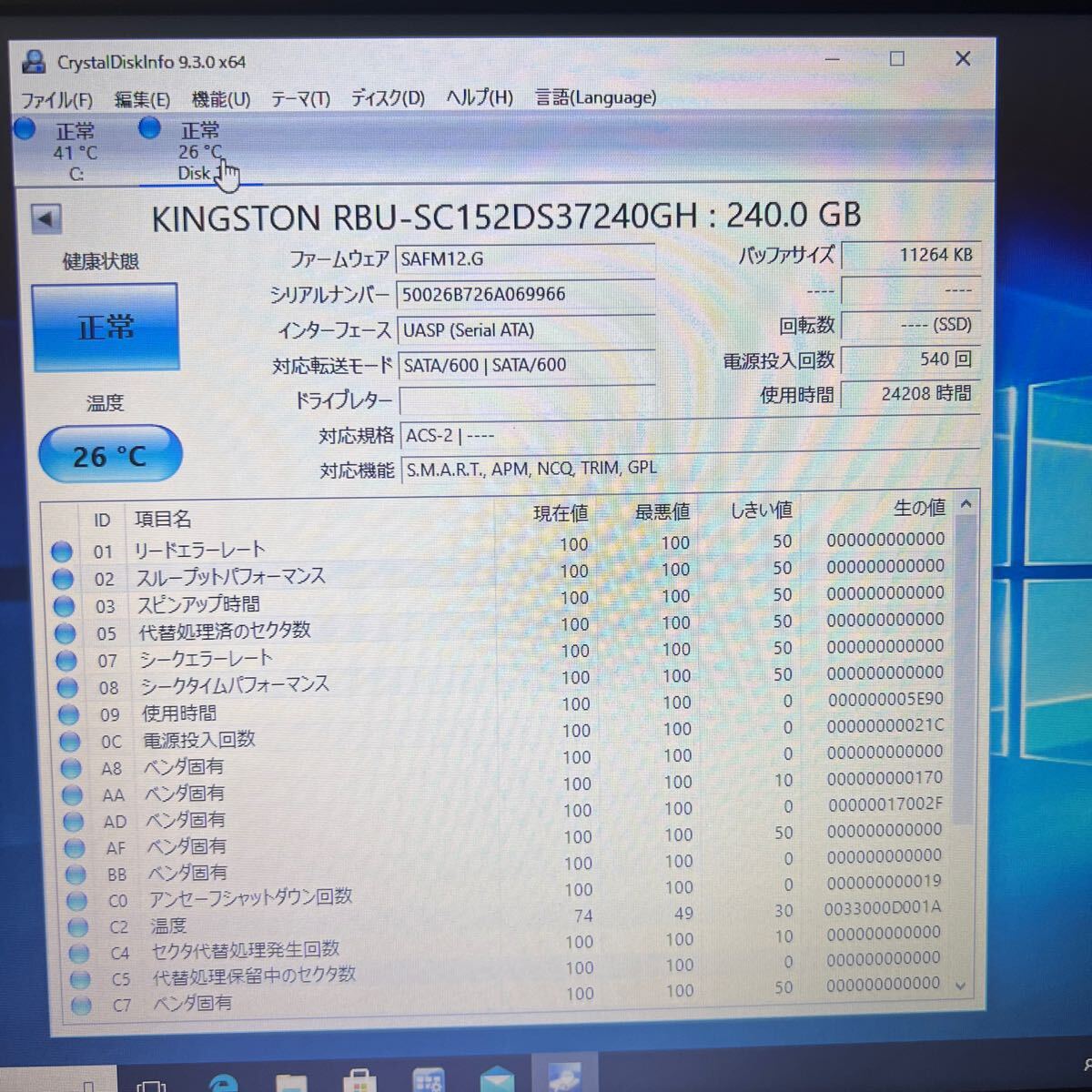The width and height of the screenshot is (1092, 1092).
Task: Click the serial number field 50026B726A069966
Action: [525, 294]
